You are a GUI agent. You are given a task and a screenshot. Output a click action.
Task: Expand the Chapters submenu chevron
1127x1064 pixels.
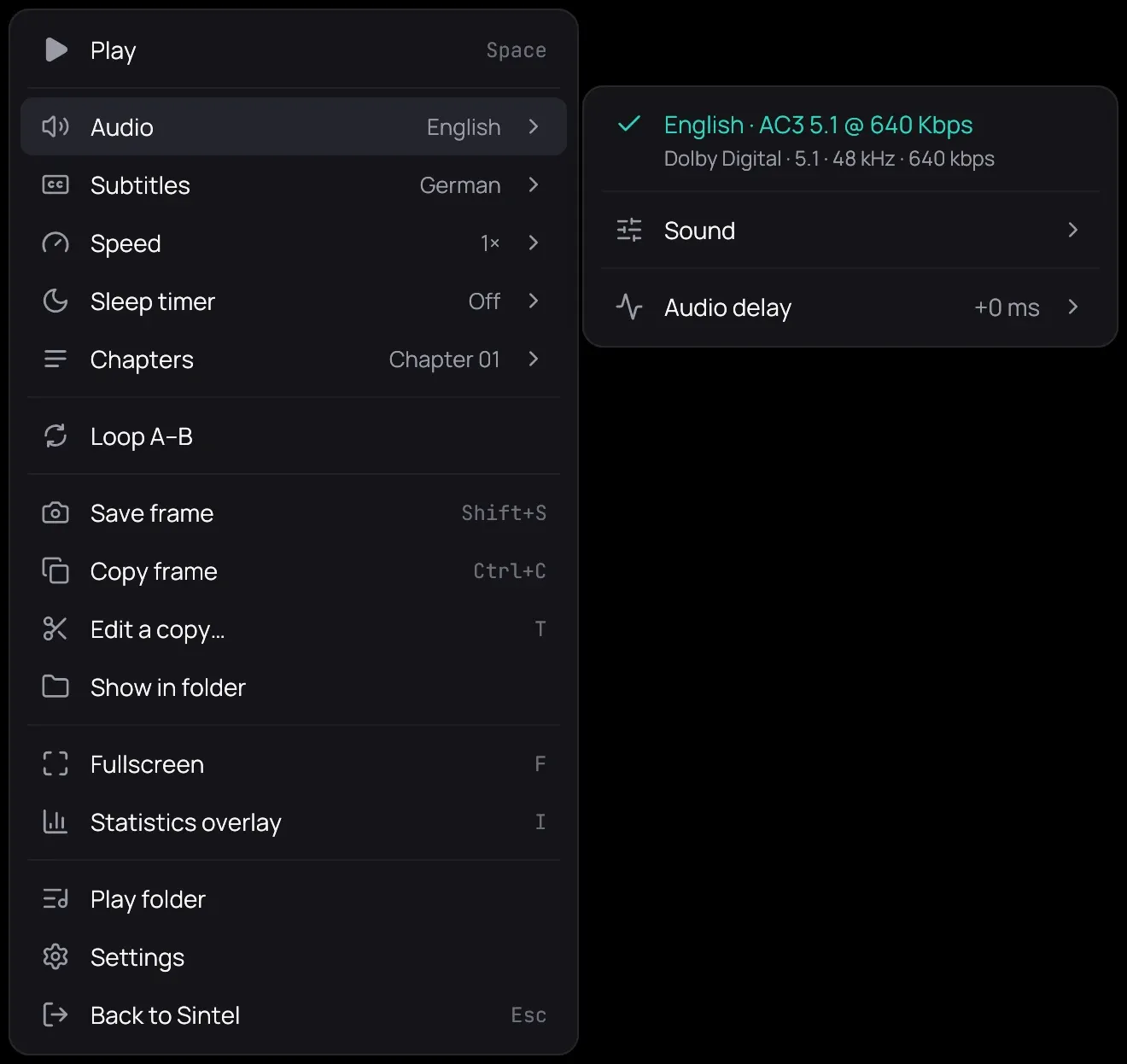[x=534, y=359]
